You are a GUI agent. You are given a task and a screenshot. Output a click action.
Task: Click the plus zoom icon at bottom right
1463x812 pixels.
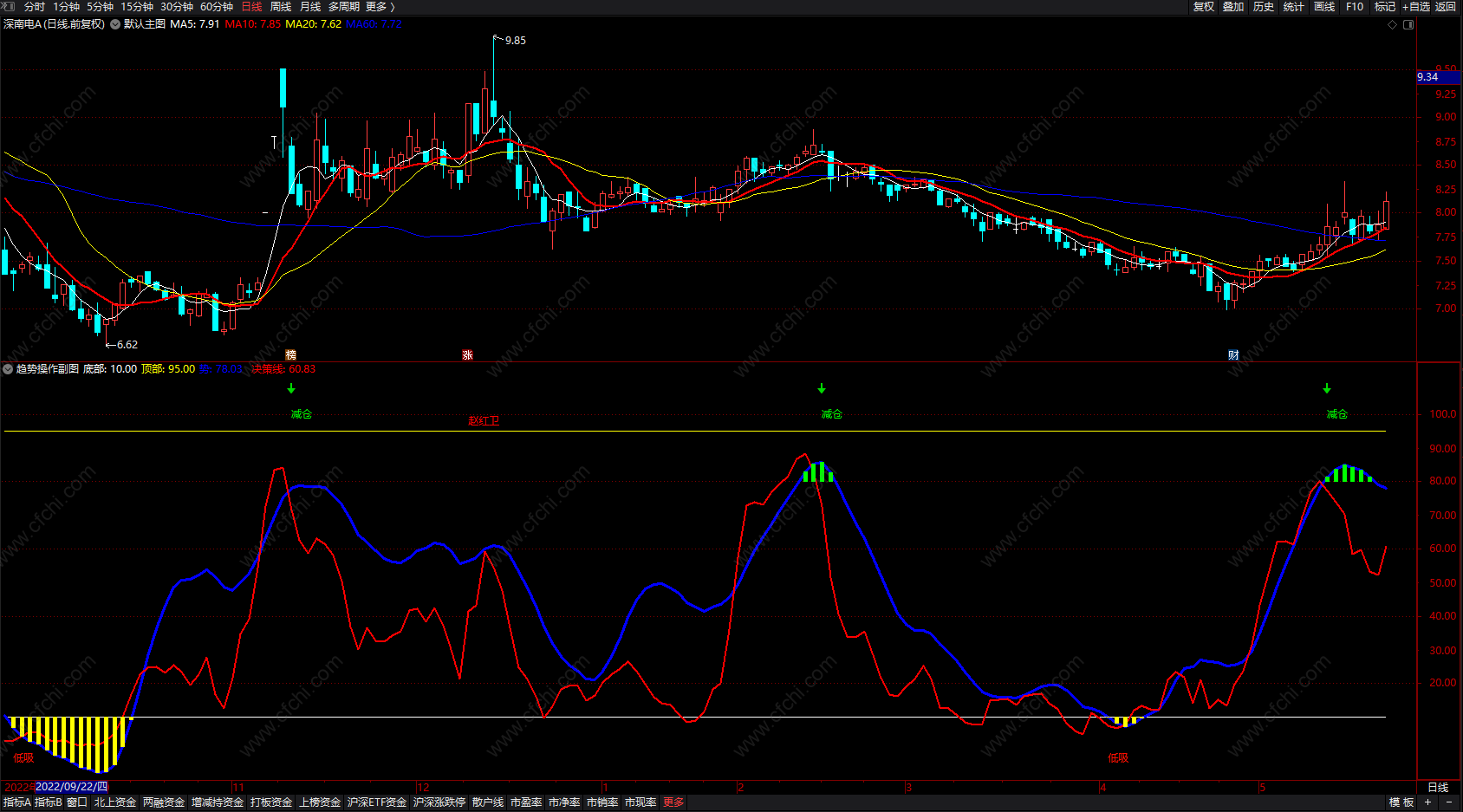point(1427,802)
